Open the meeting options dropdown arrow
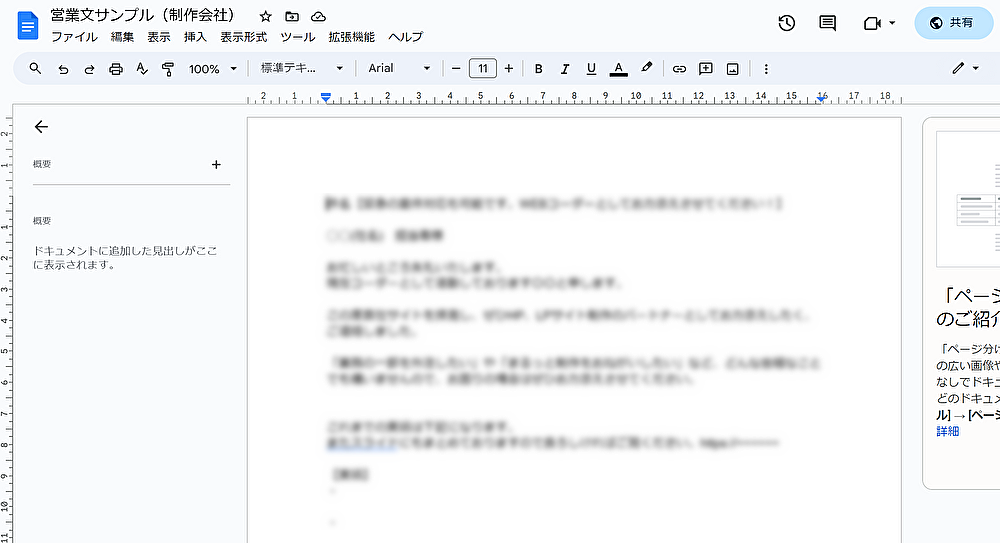 [x=892, y=23]
